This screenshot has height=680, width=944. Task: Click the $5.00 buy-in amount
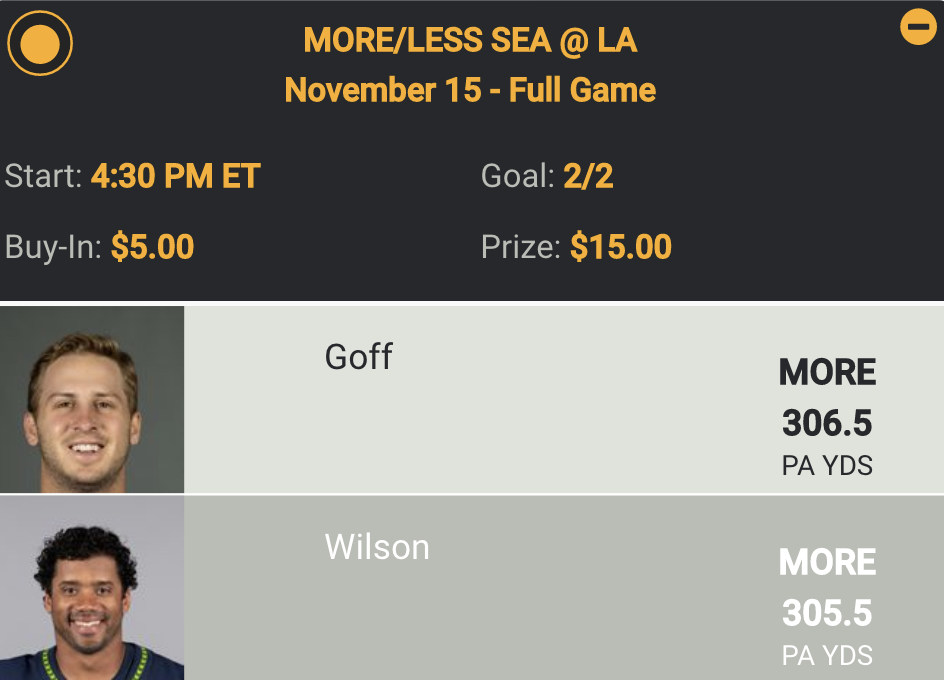(x=152, y=247)
